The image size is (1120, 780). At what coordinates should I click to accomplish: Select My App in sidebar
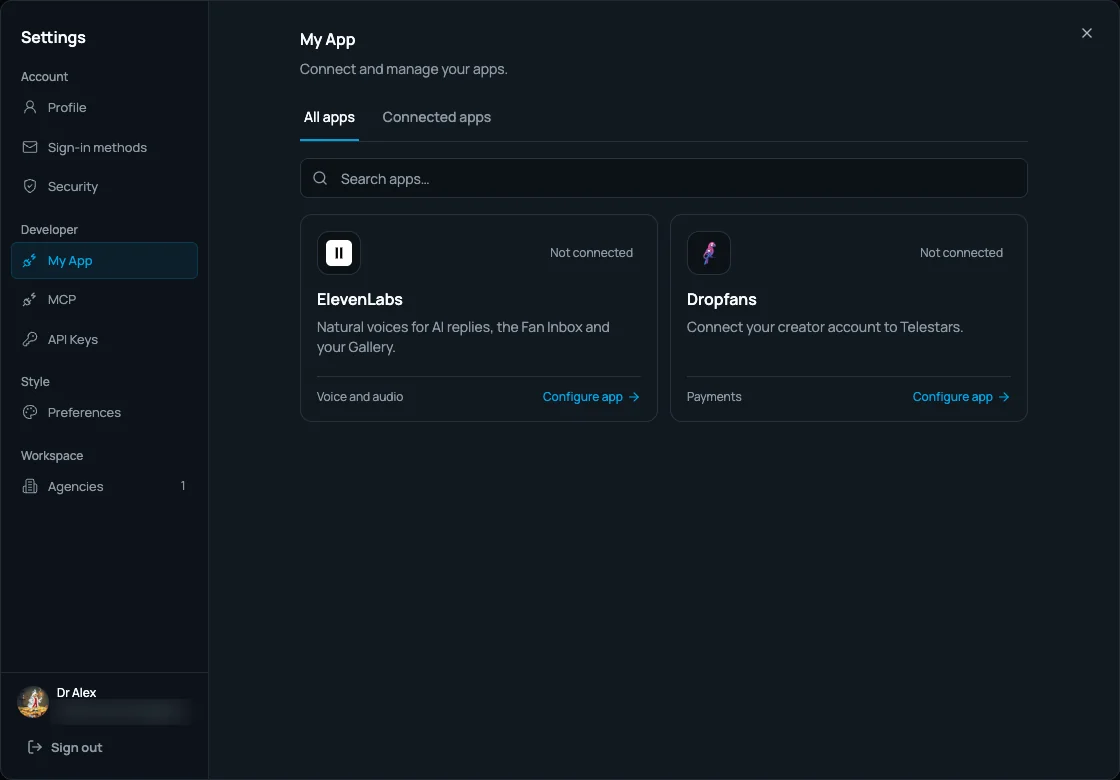pos(104,261)
